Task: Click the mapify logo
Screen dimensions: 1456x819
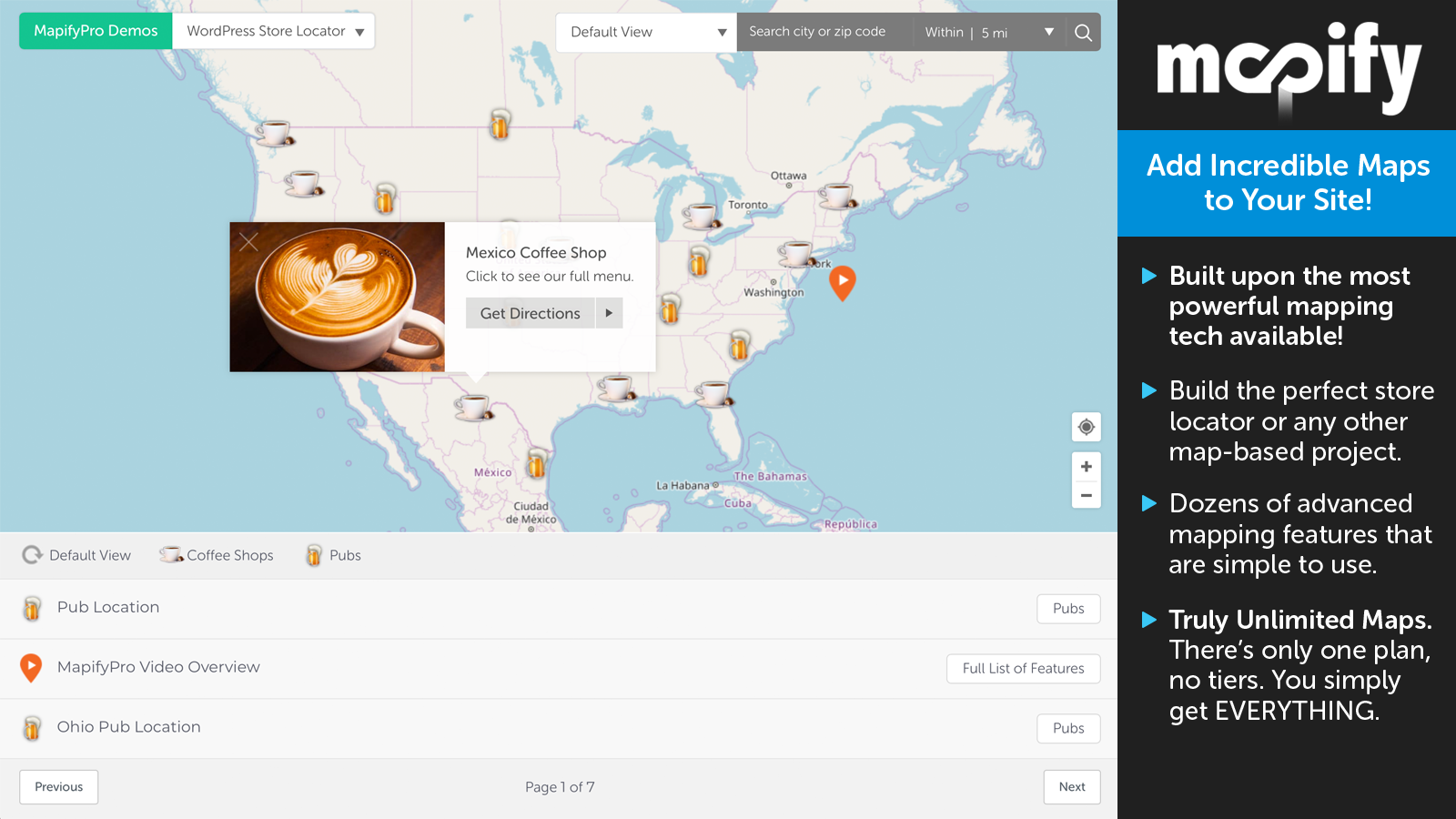Action: [x=1288, y=68]
